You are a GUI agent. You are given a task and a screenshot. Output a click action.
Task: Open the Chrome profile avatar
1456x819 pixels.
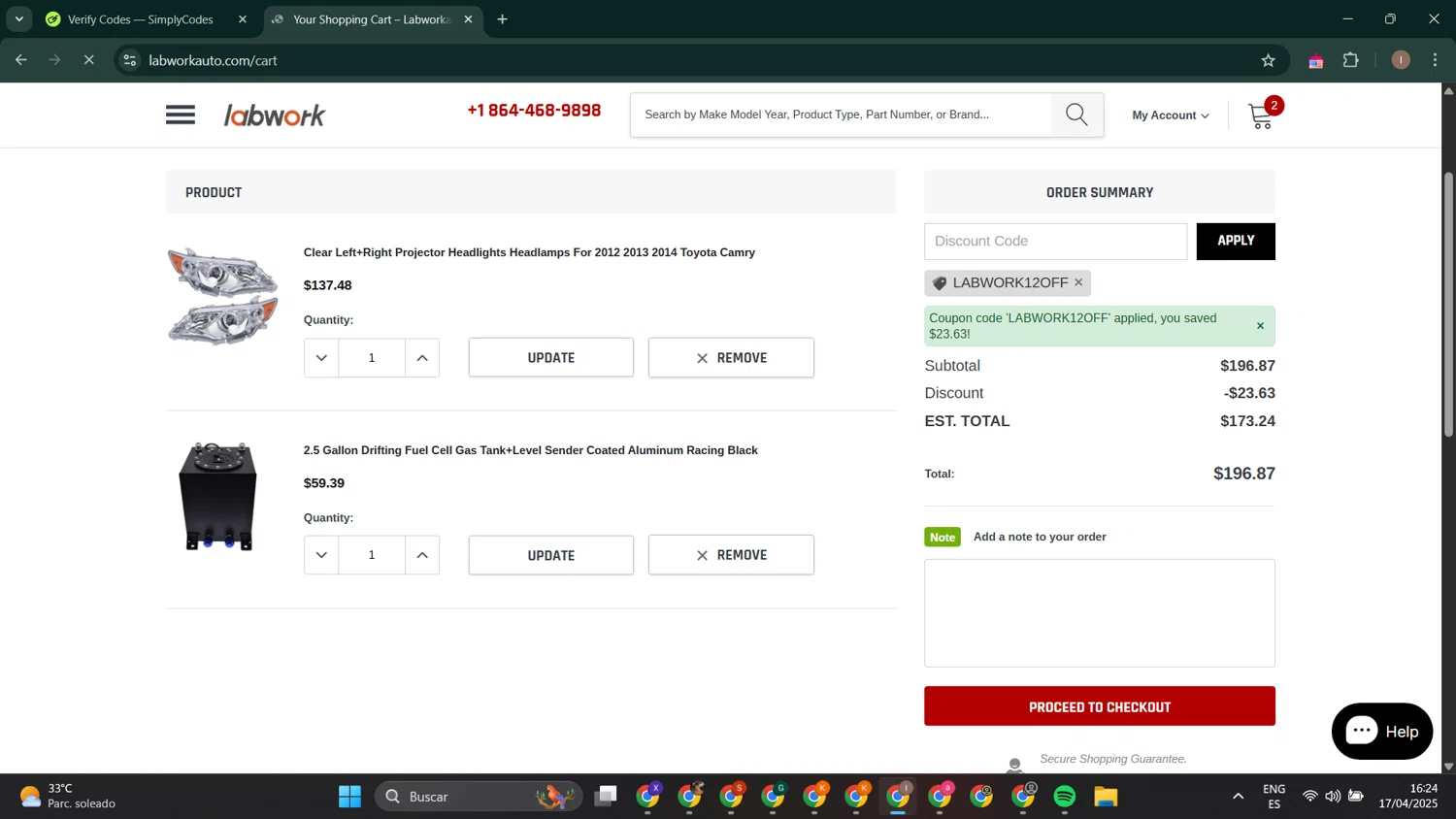(1401, 60)
